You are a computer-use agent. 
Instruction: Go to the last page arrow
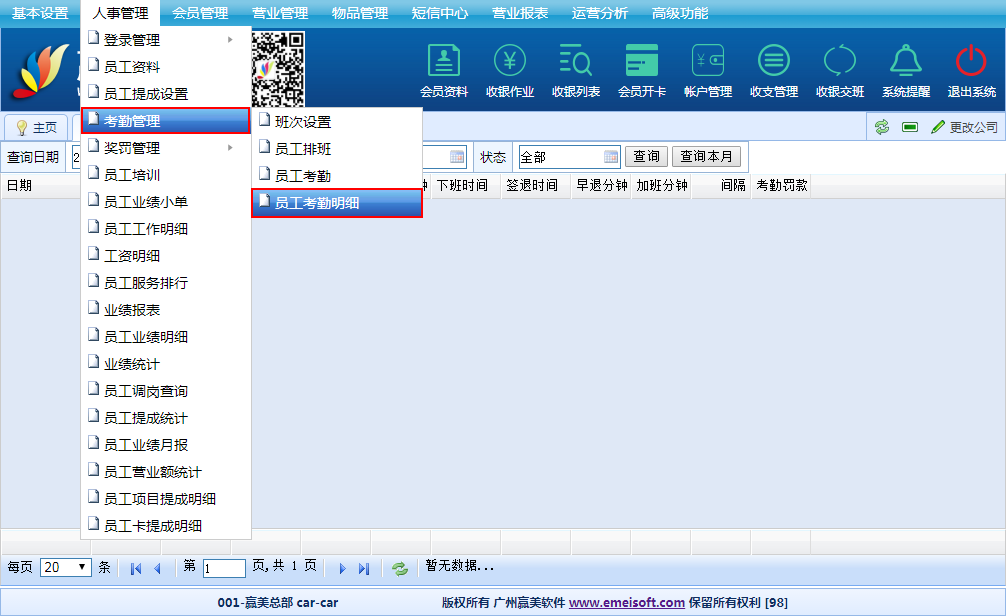coord(364,568)
